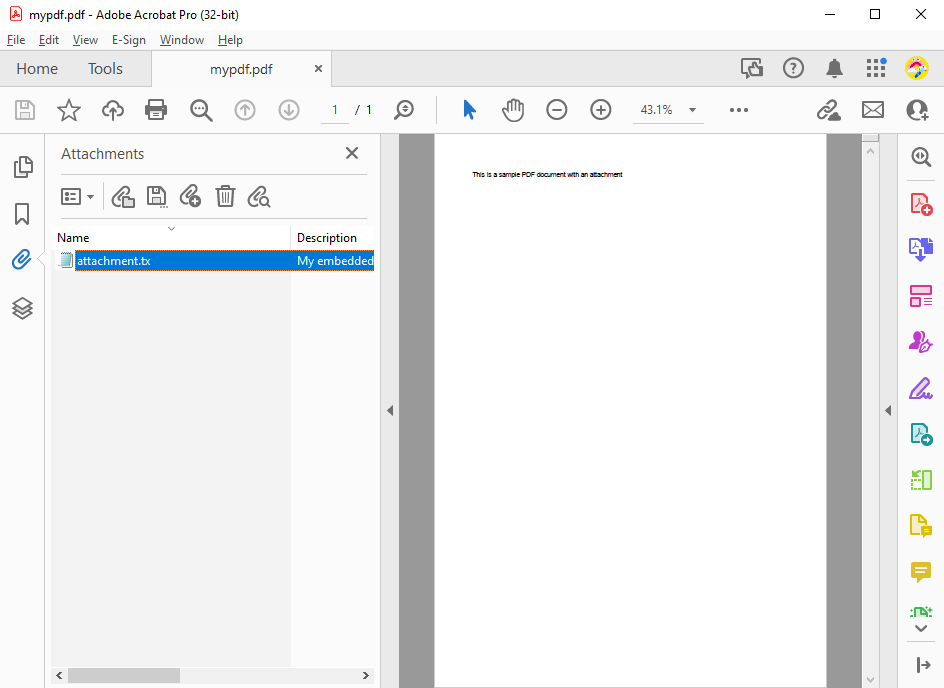944x688 pixels.
Task: Select attachment.txt in the attachments list
Action: pos(114,260)
